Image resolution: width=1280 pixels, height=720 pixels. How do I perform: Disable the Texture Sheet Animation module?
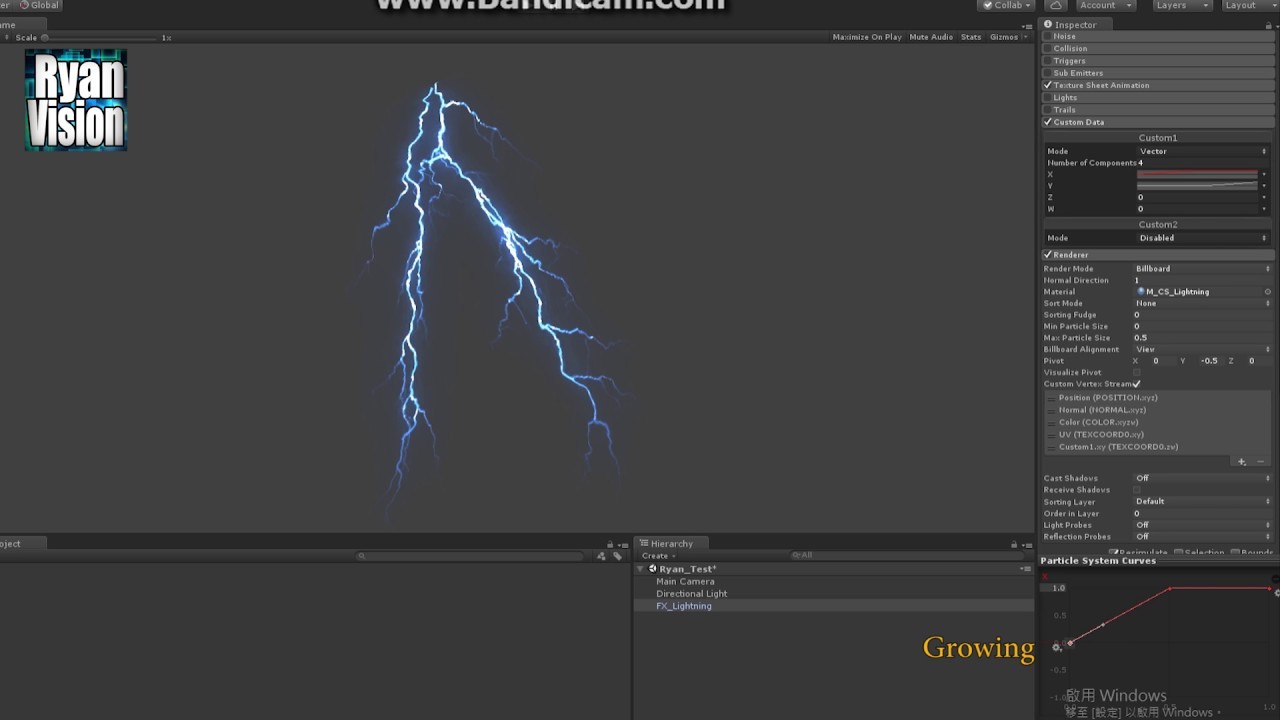[1047, 85]
